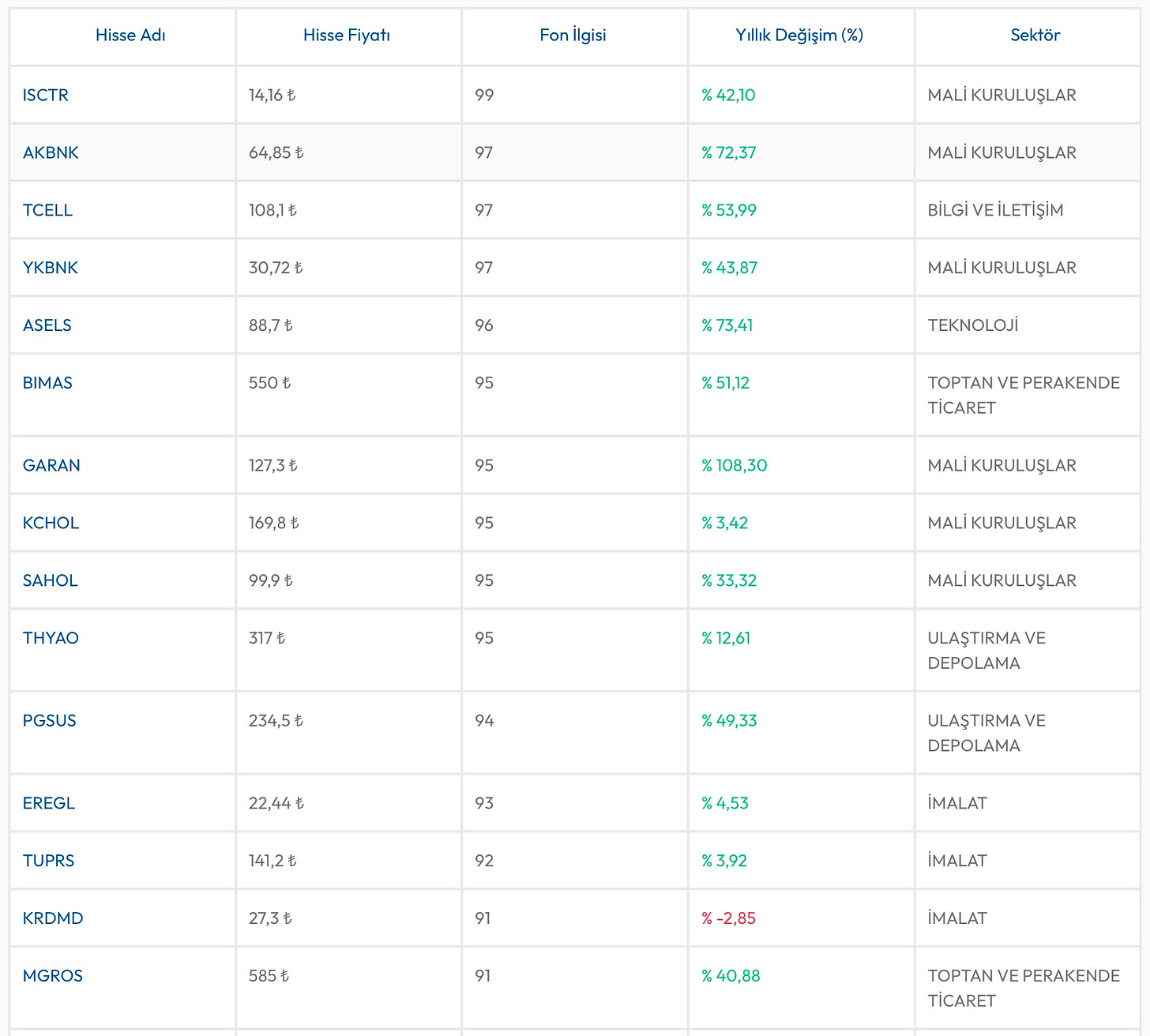Open the AKBNK stock link
The width and height of the screenshot is (1150, 1036).
click(x=51, y=152)
